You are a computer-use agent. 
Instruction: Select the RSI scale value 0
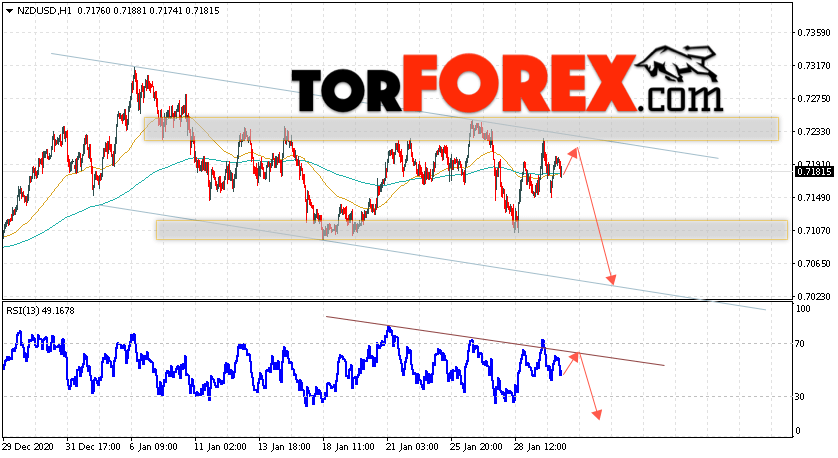point(798,431)
